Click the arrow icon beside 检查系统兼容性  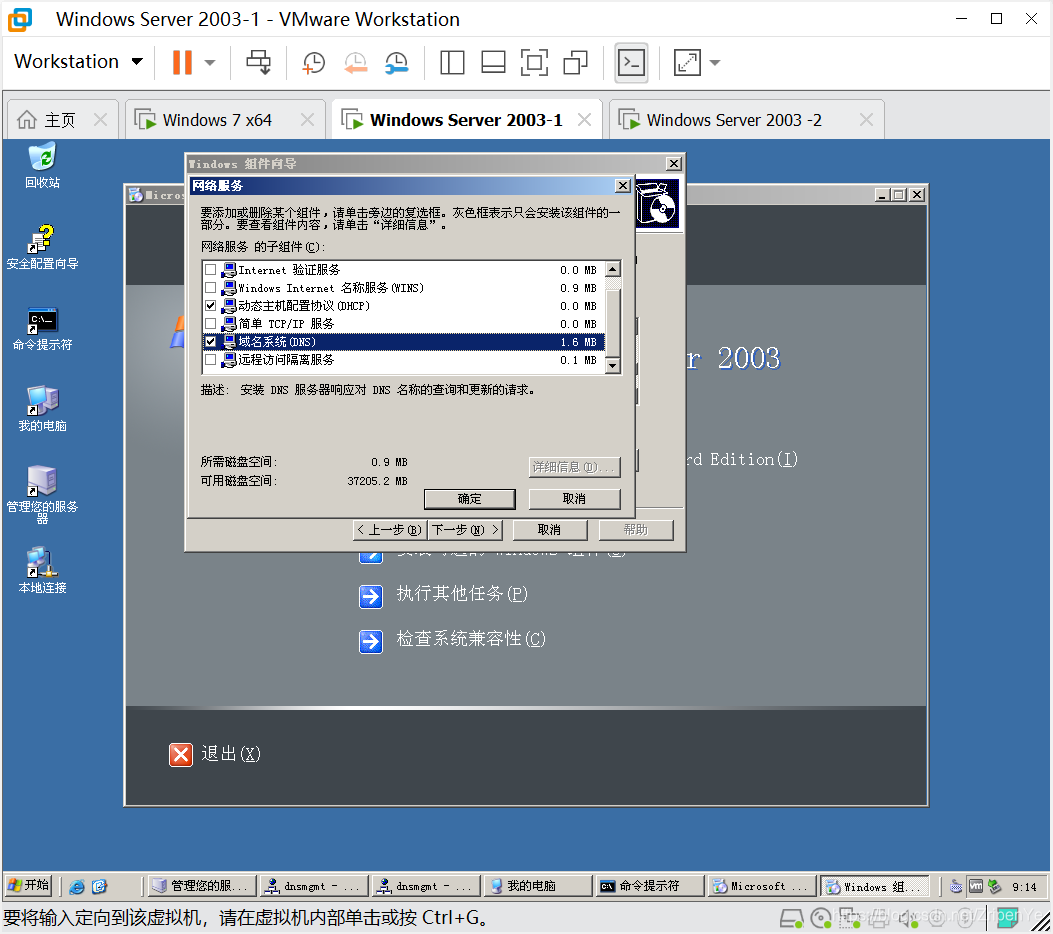371,641
